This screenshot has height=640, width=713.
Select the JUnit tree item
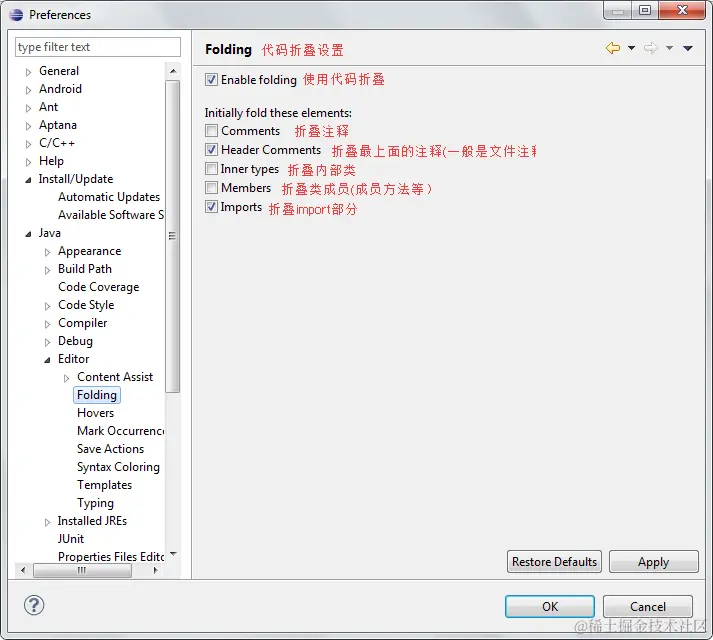click(71, 539)
